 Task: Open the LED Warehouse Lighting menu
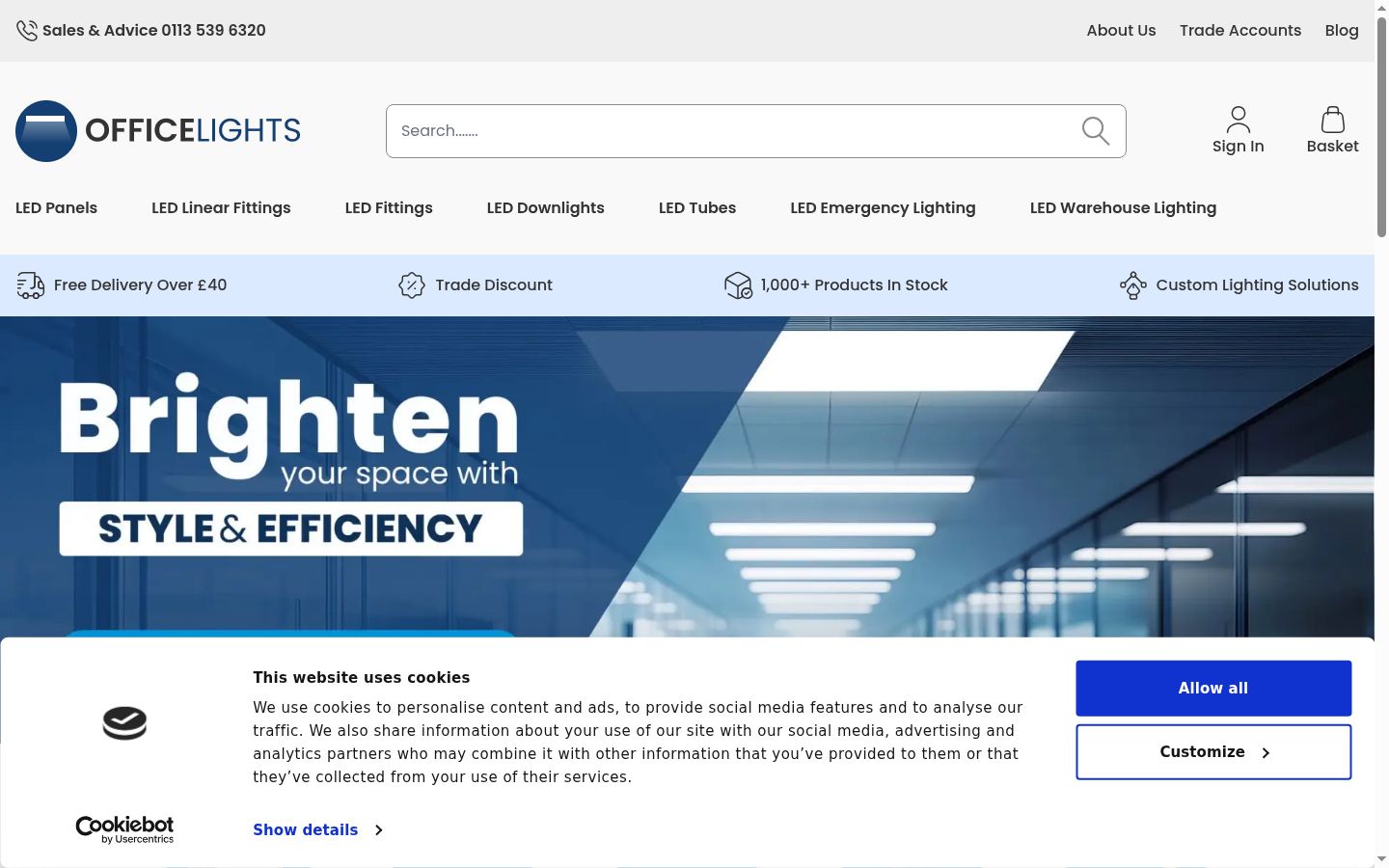[x=1123, y=208]
